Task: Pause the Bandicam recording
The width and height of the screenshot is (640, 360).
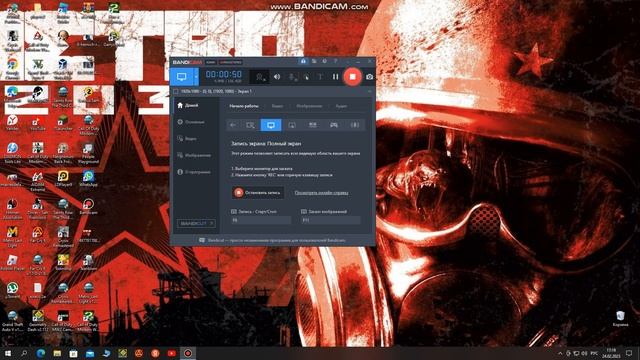Action: click(335, 77)
